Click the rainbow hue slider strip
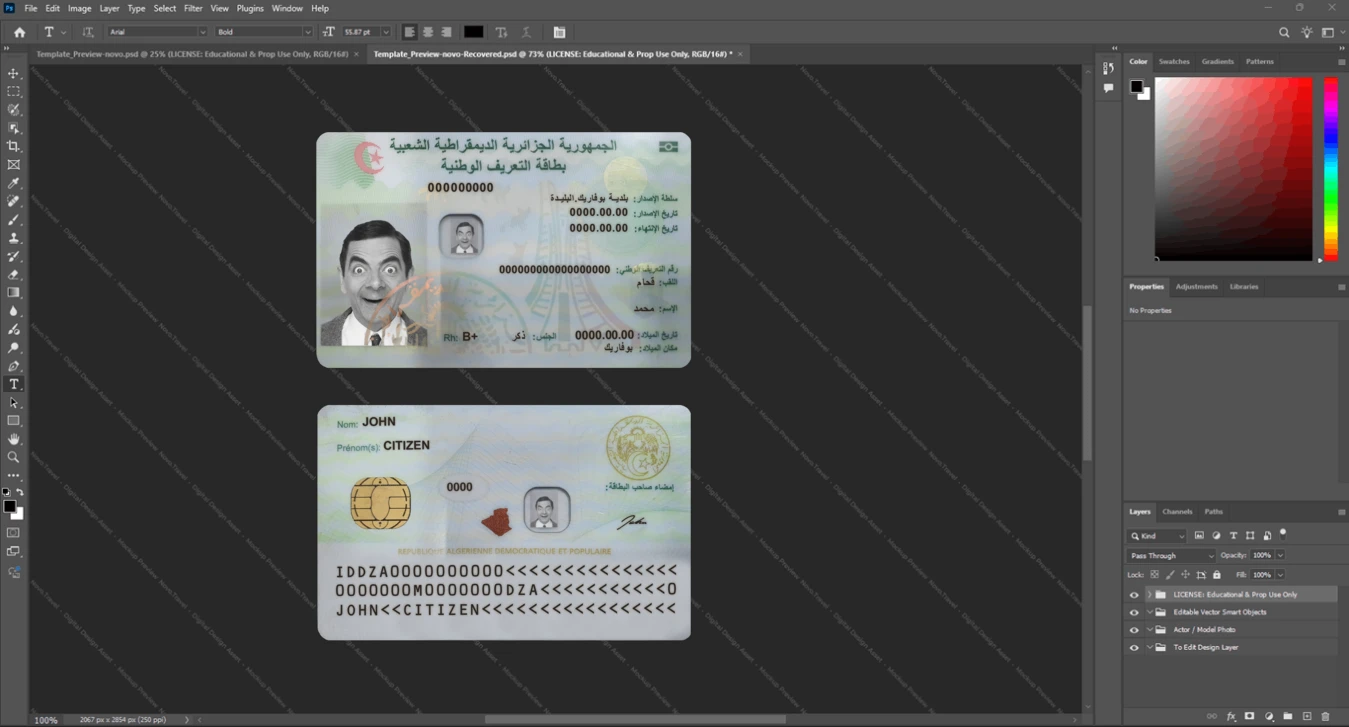Viewport: 1349px width, 727px height. (x=1331, y=169)
